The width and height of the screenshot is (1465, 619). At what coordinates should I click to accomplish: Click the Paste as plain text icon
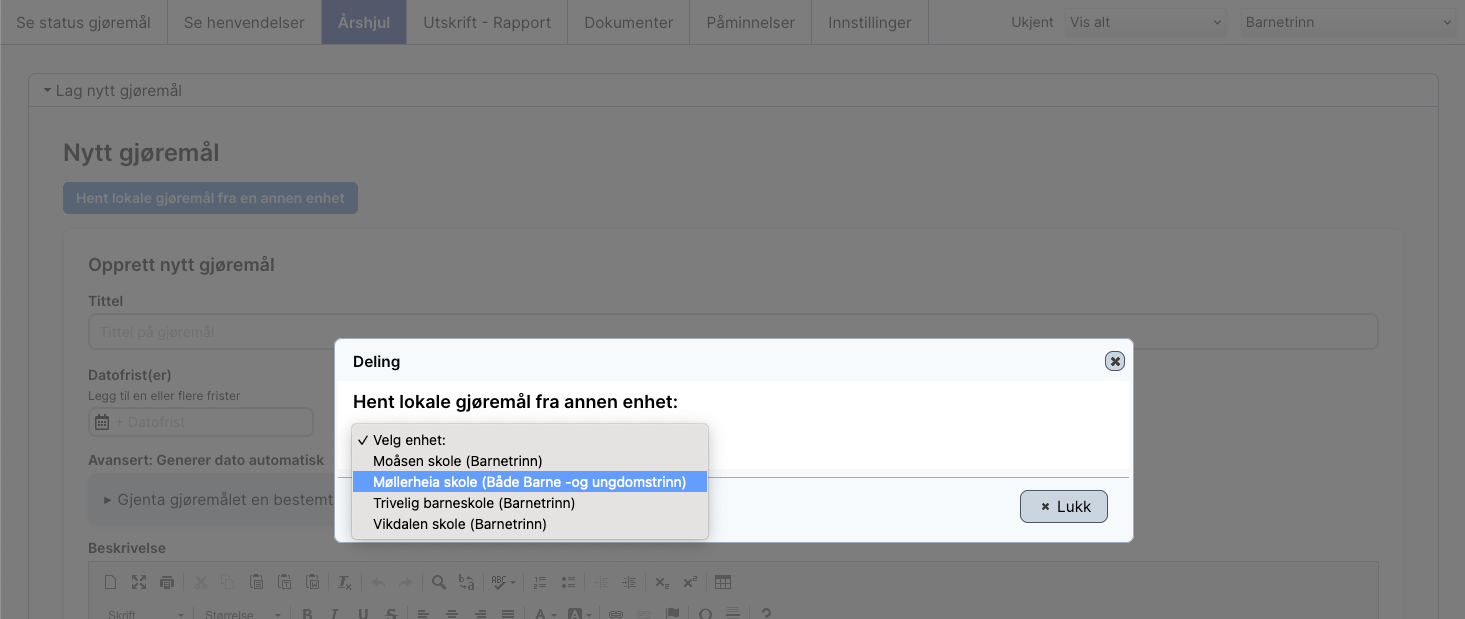[x=284, y=582]
